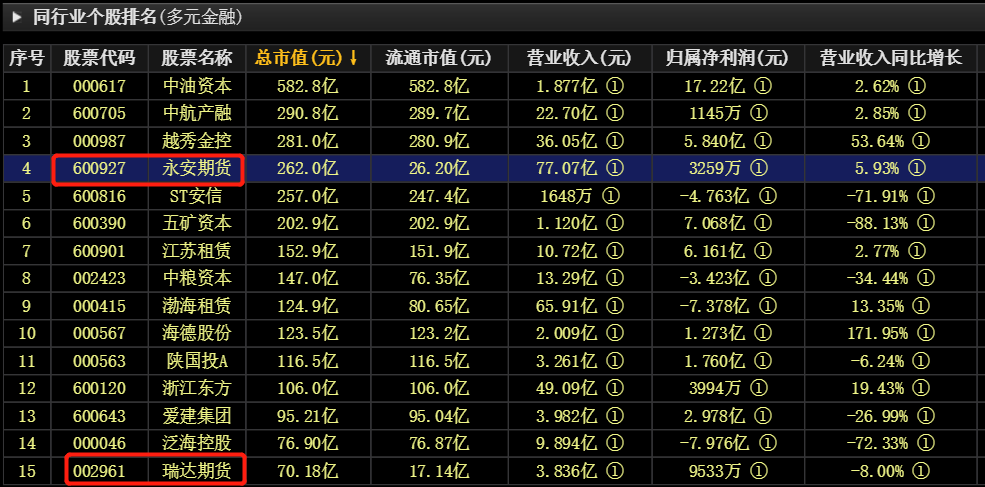Open info icon beside -88.13% growth
Screen dimensions: 985x487
click(x=925, y=224)
